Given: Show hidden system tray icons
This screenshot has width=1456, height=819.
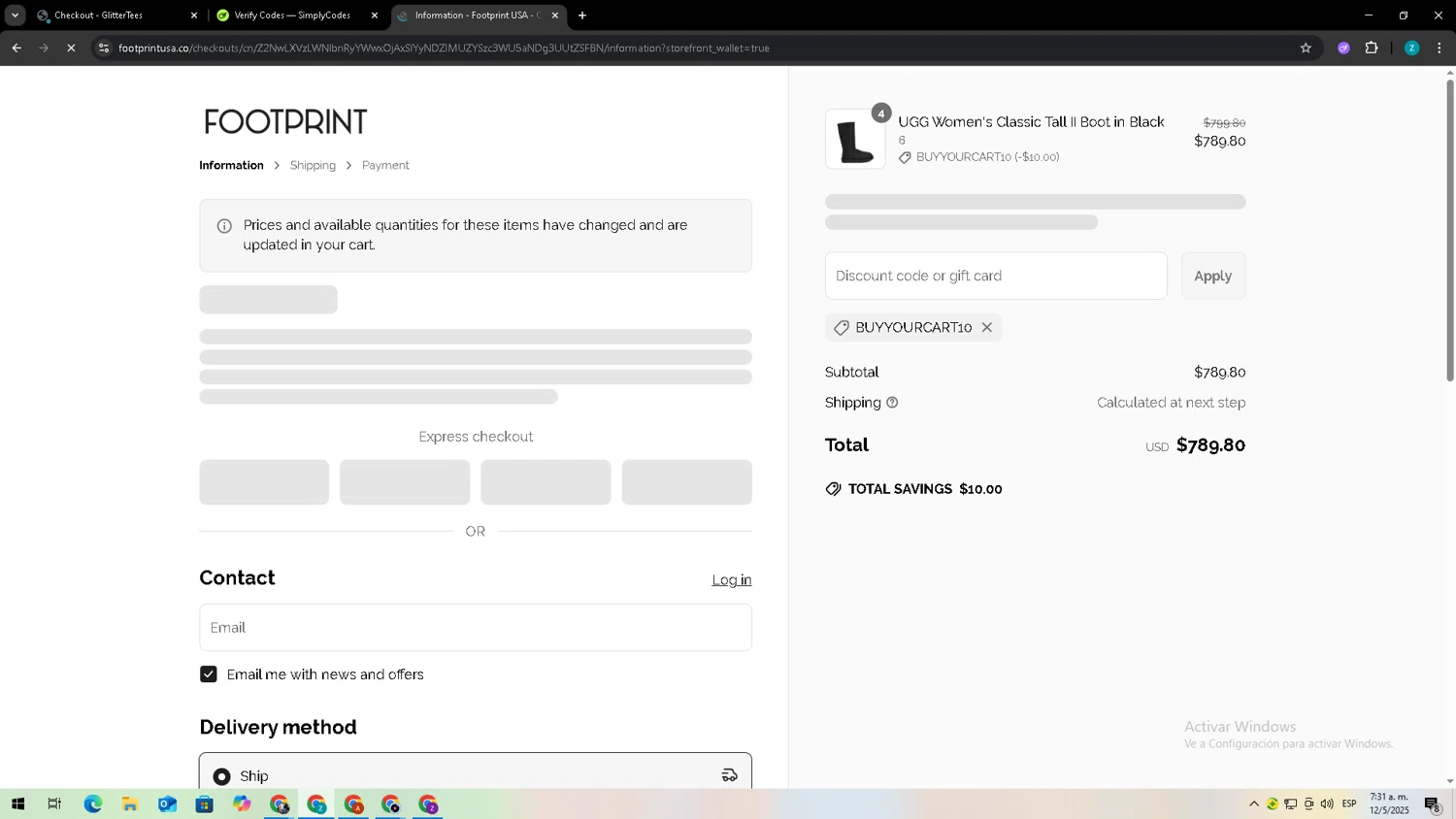Looking at the screenshot, I should tap(1254, 803).
